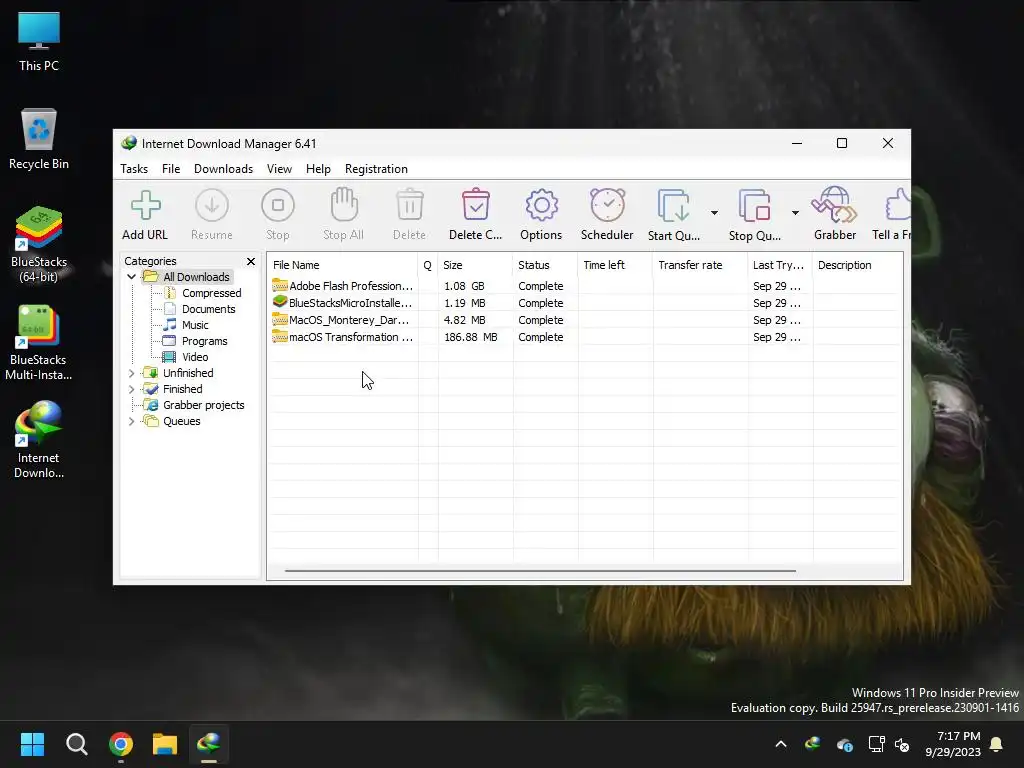Select the Queues tree item

tap(182, 421)
